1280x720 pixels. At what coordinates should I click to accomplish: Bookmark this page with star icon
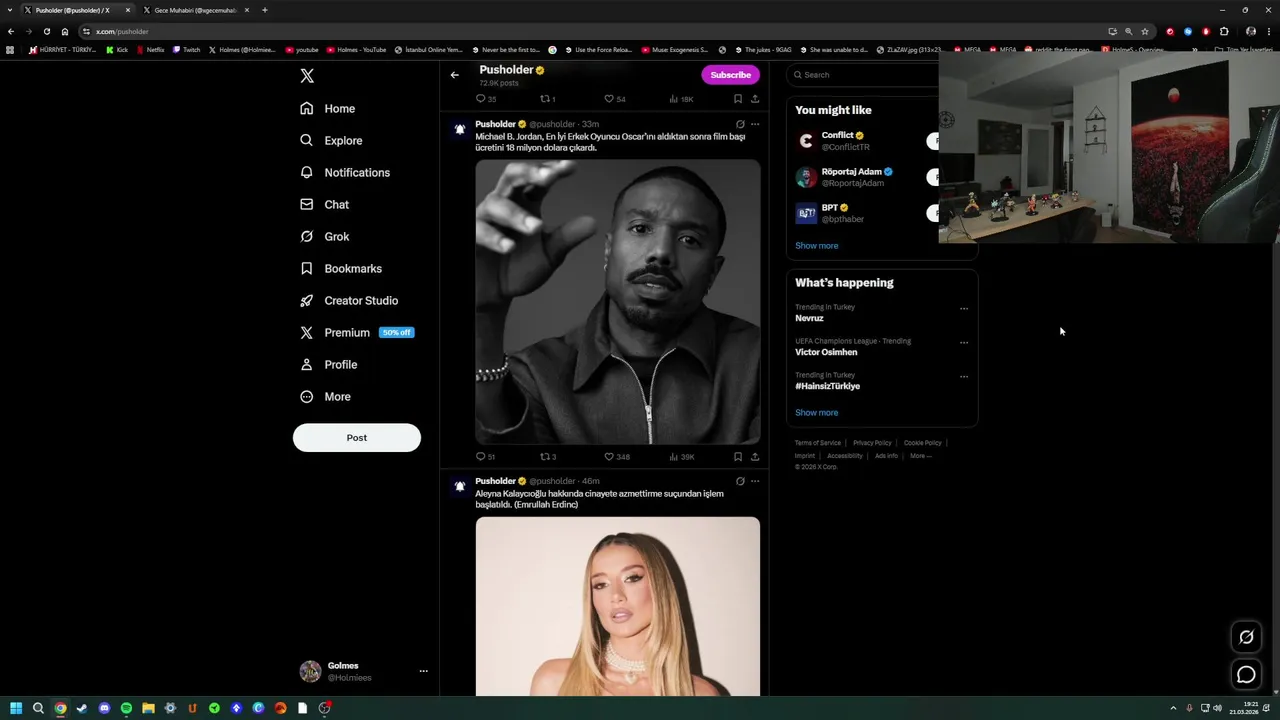1145,31
